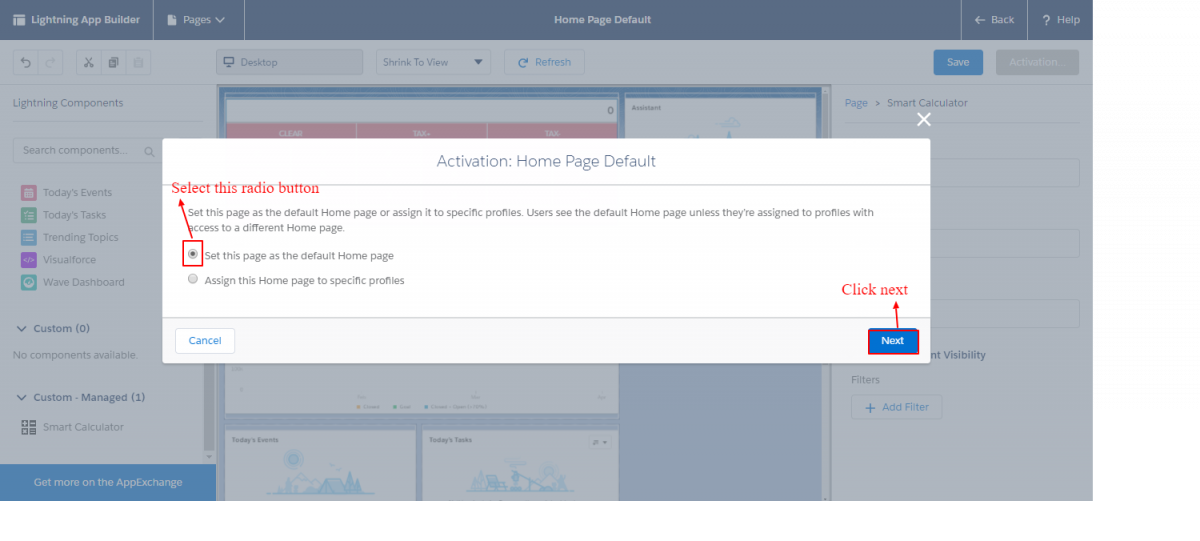Select the Today's Tasks component icon

(29, 215)
